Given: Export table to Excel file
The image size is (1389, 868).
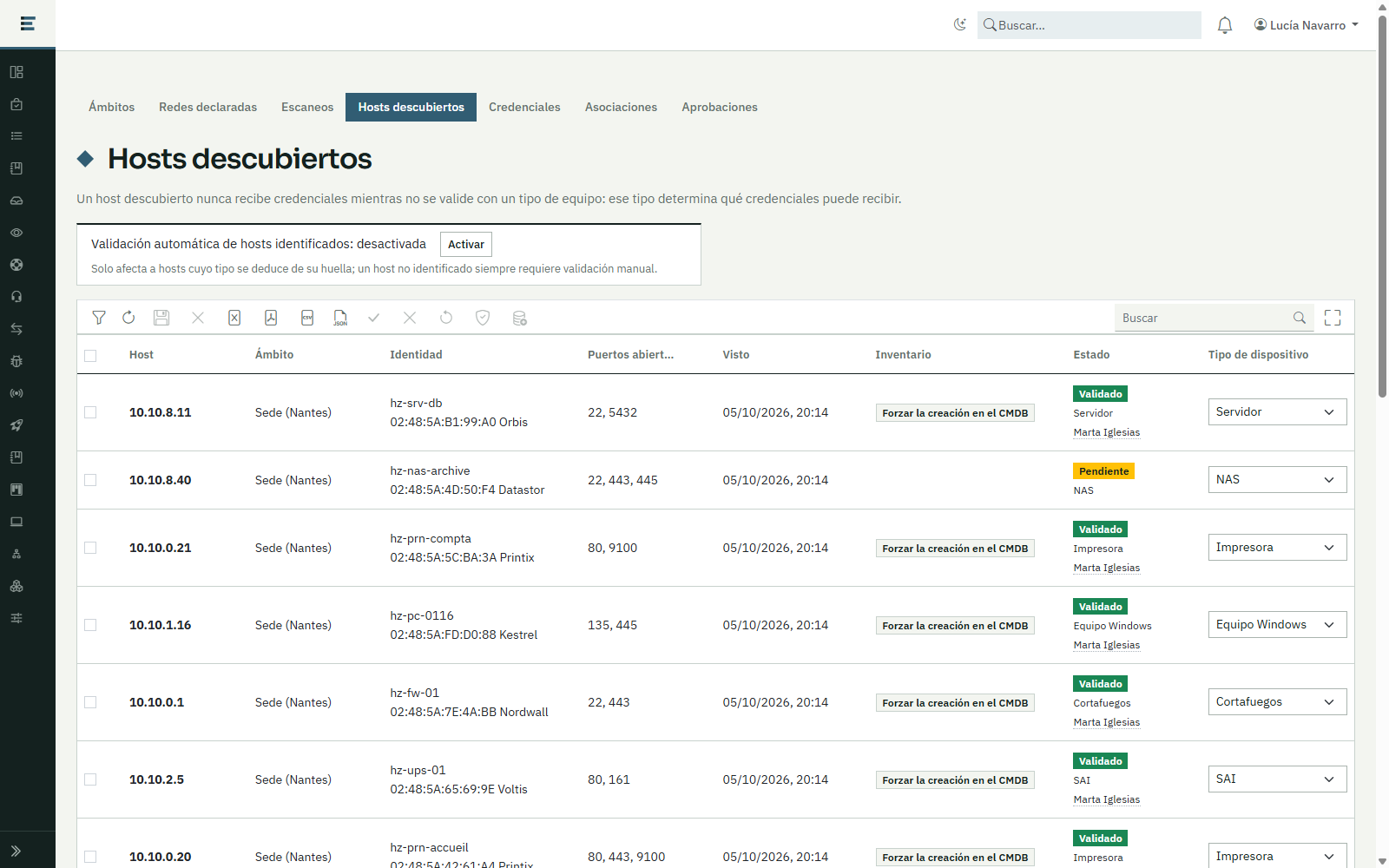Looking at the screenshot, I should point(234,318).
